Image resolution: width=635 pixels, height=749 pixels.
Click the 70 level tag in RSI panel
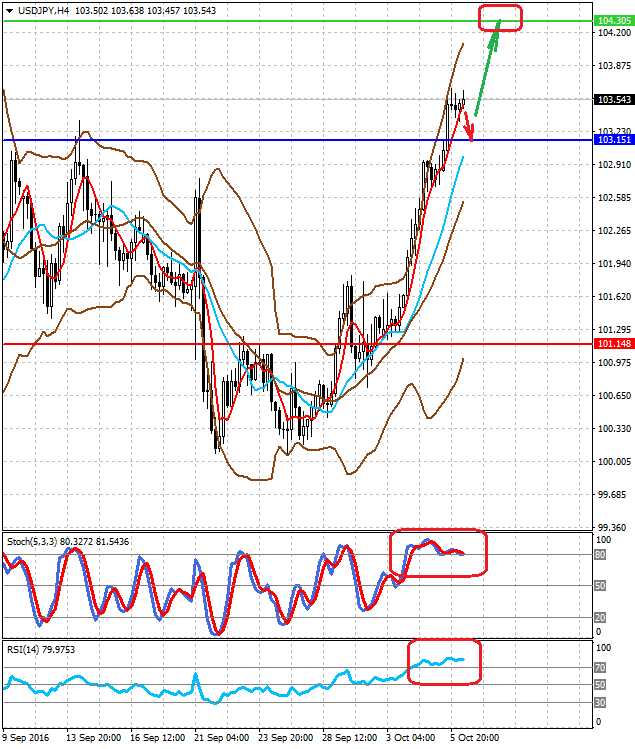tap(600, 667)
